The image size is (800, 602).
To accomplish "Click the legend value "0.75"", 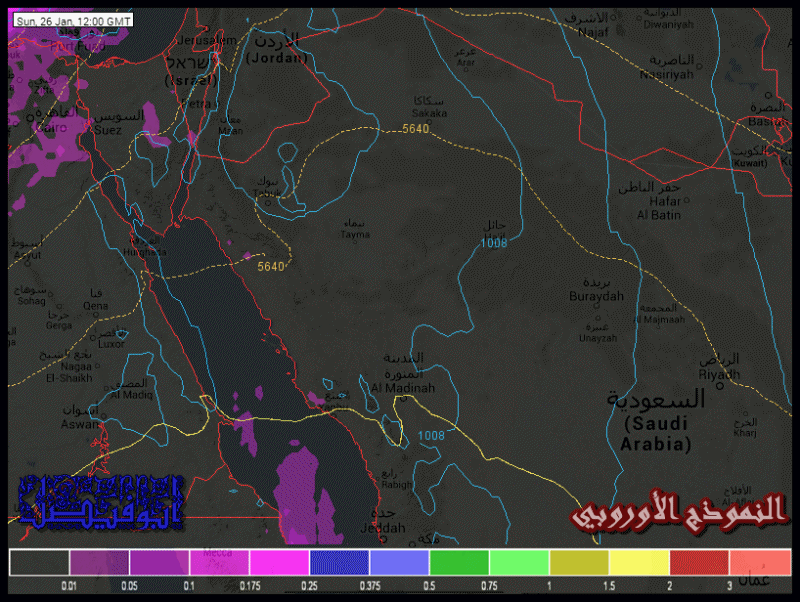I will 489,586.
